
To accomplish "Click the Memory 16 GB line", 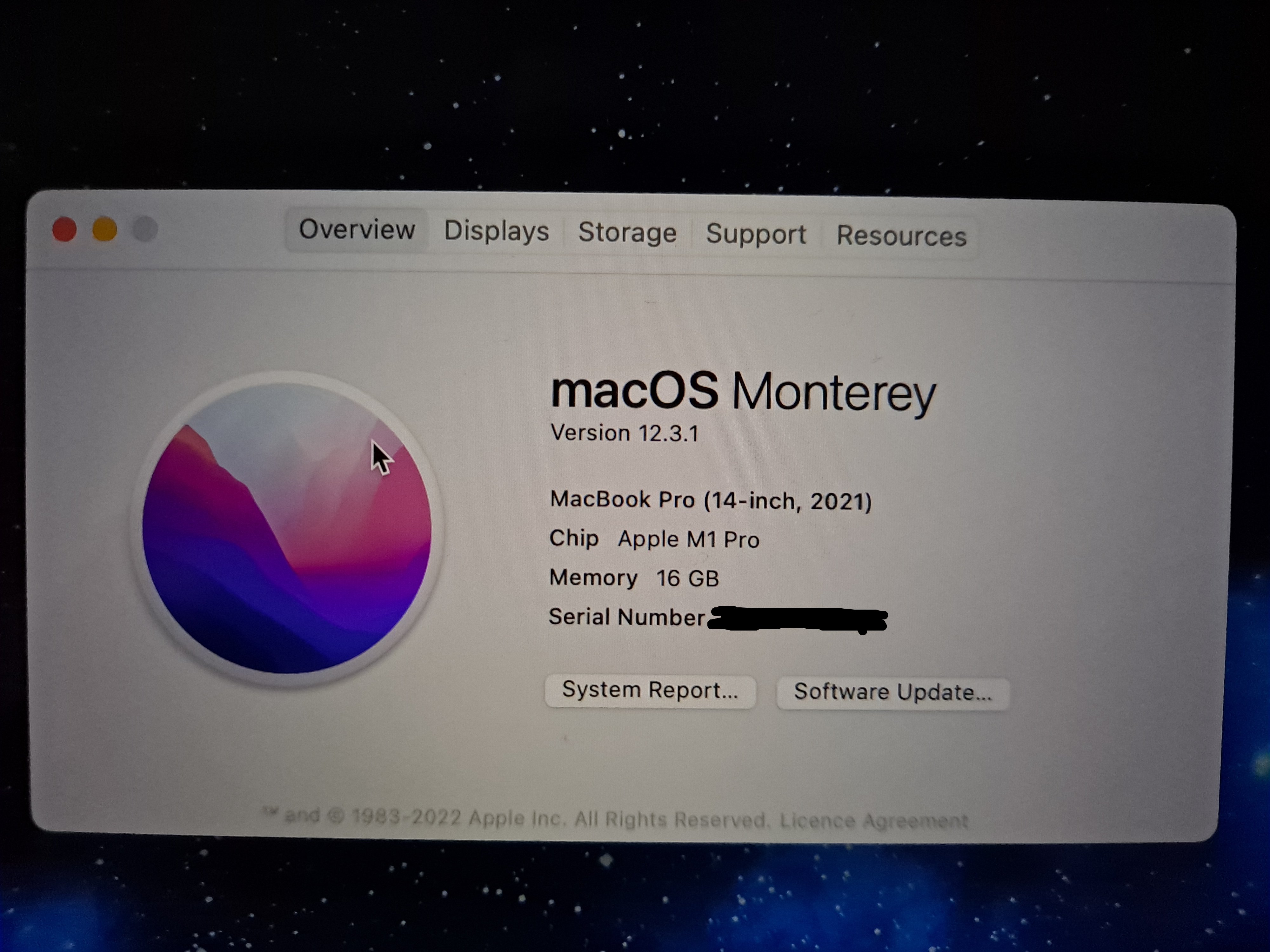I will [634, 578].
